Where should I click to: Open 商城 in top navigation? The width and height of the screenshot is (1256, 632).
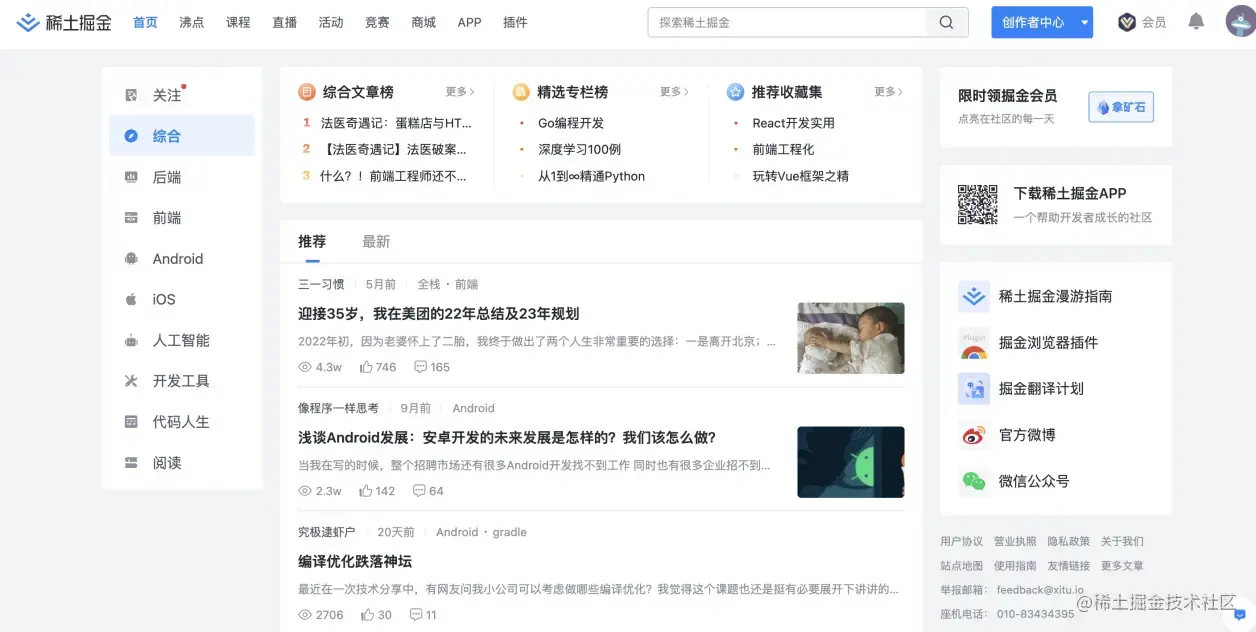click(424, 22)
